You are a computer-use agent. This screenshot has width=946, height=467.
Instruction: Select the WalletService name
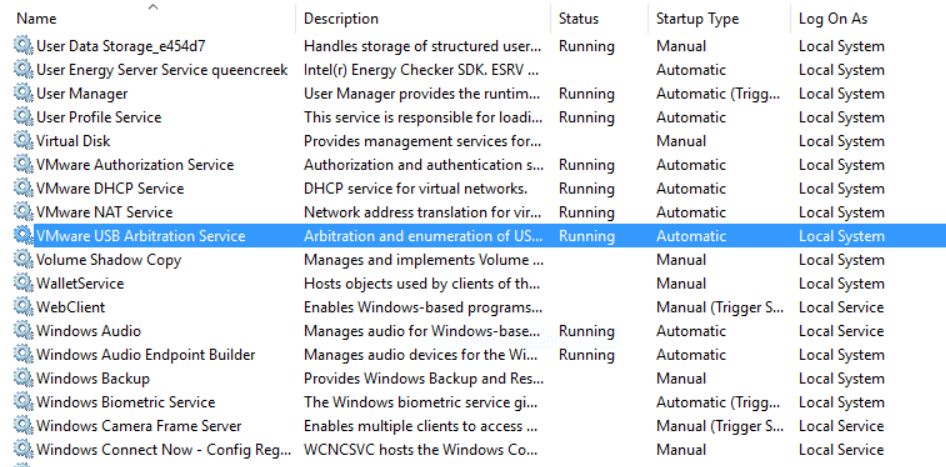tap(80, 283)
